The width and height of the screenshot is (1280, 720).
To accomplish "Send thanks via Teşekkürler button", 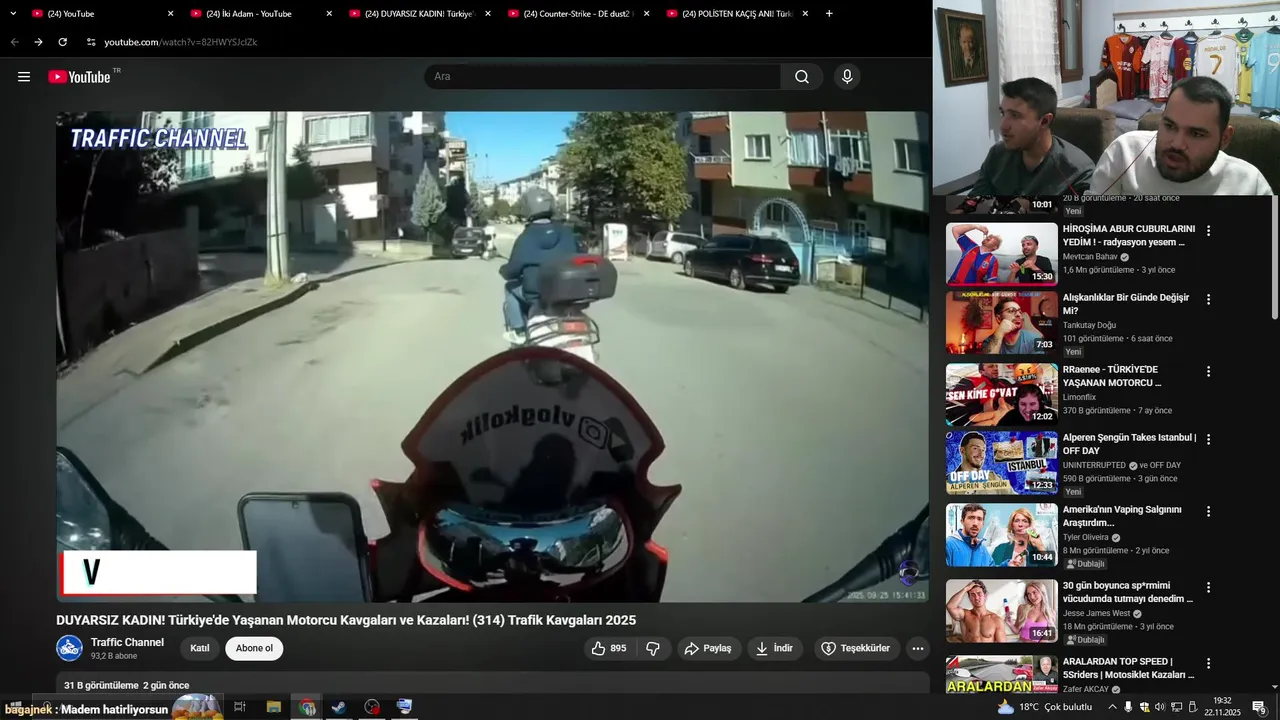I will [x=856, y=648].
